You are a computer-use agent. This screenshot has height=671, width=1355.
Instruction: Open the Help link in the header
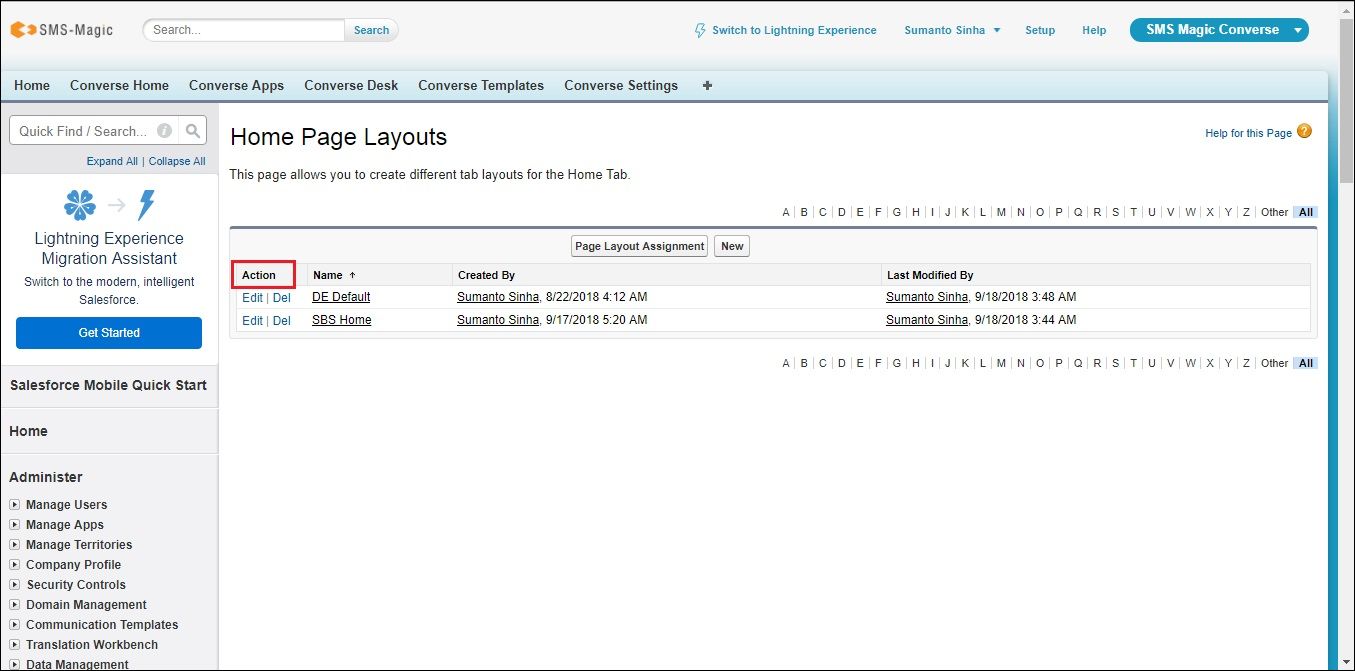click(1094, 30)
